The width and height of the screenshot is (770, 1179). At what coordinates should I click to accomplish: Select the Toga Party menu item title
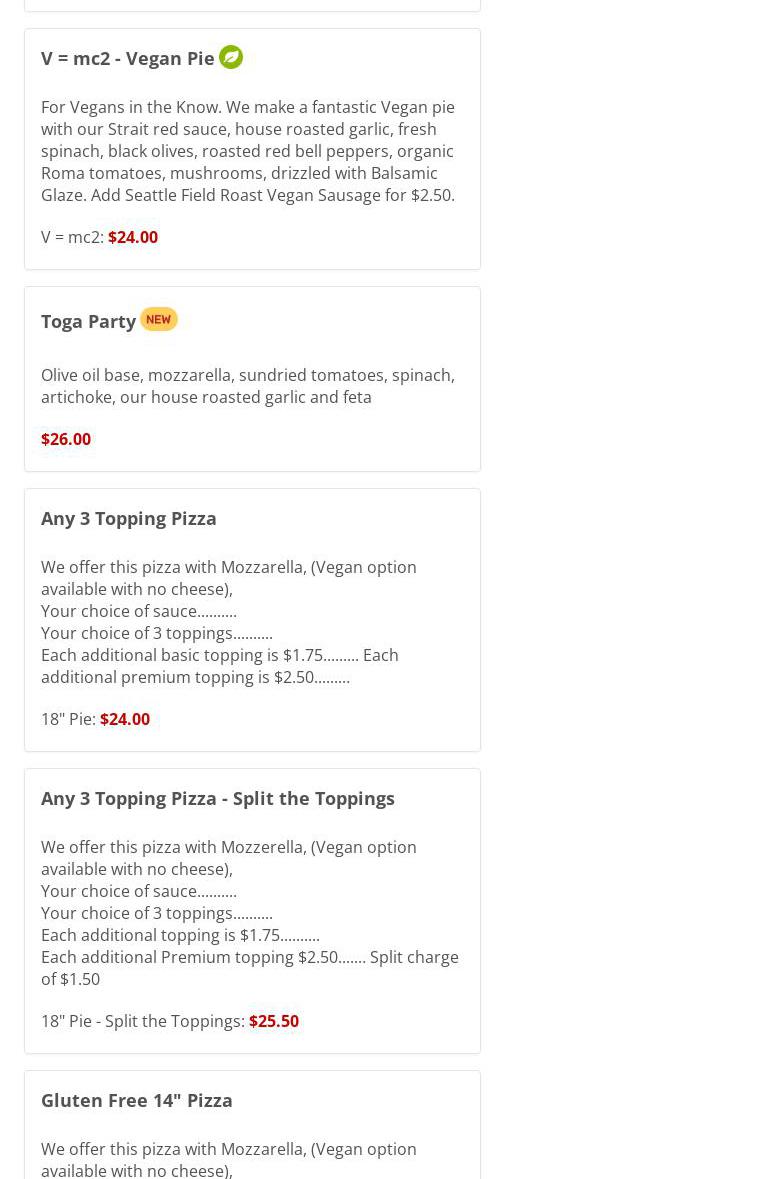[x=88, y=321]
